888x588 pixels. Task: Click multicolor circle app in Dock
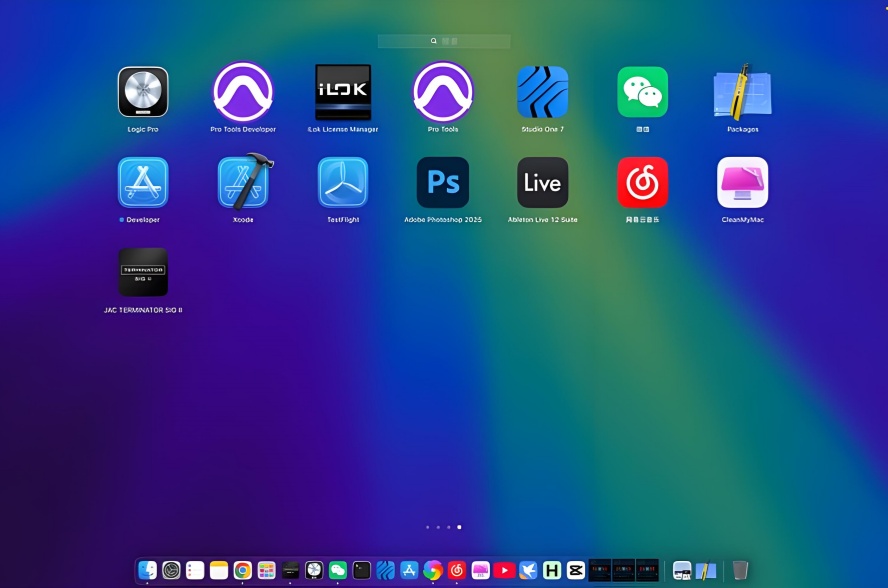click(433, 570)
